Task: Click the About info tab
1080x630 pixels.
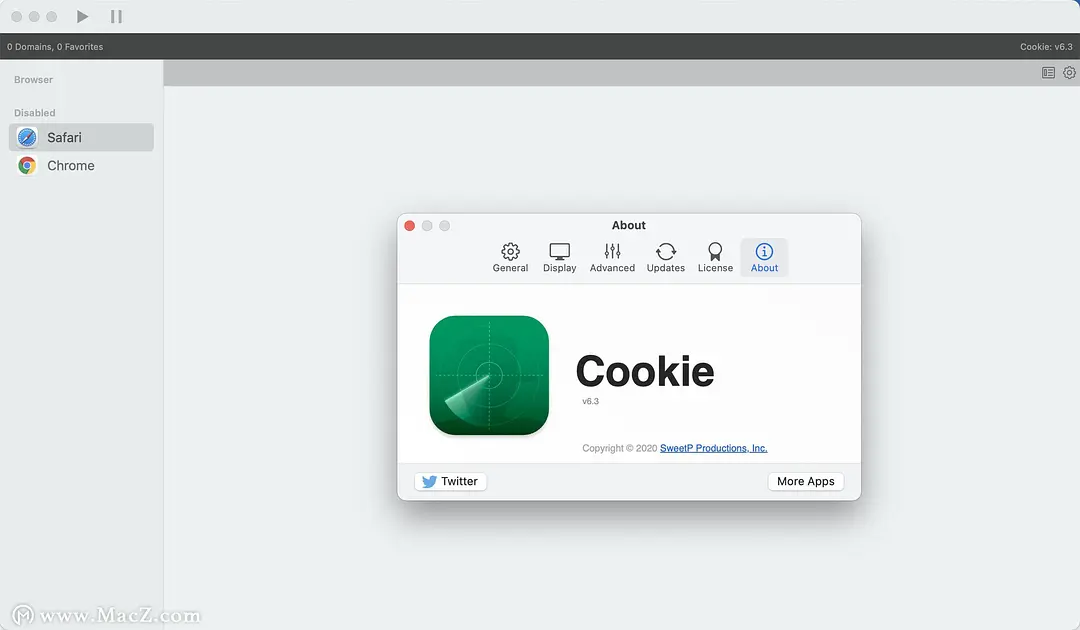Action: click(764, 258)
